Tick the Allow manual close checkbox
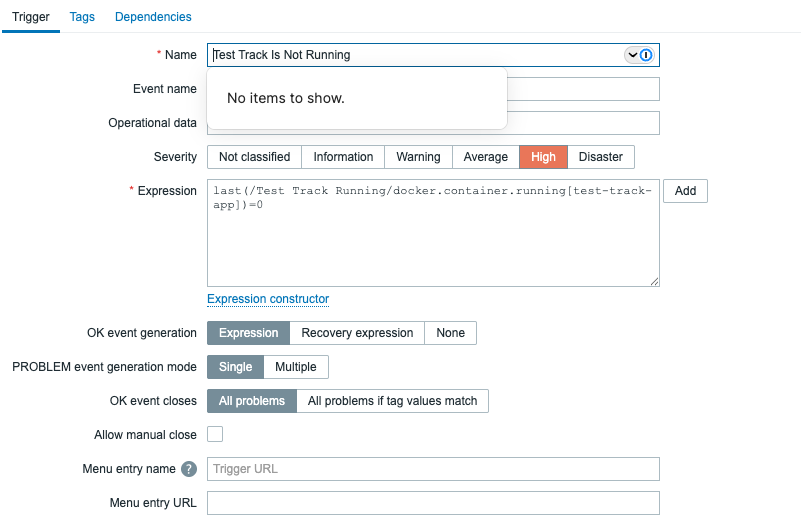The height and width of the screenshot is (520, 801). [x=215, y=434]
